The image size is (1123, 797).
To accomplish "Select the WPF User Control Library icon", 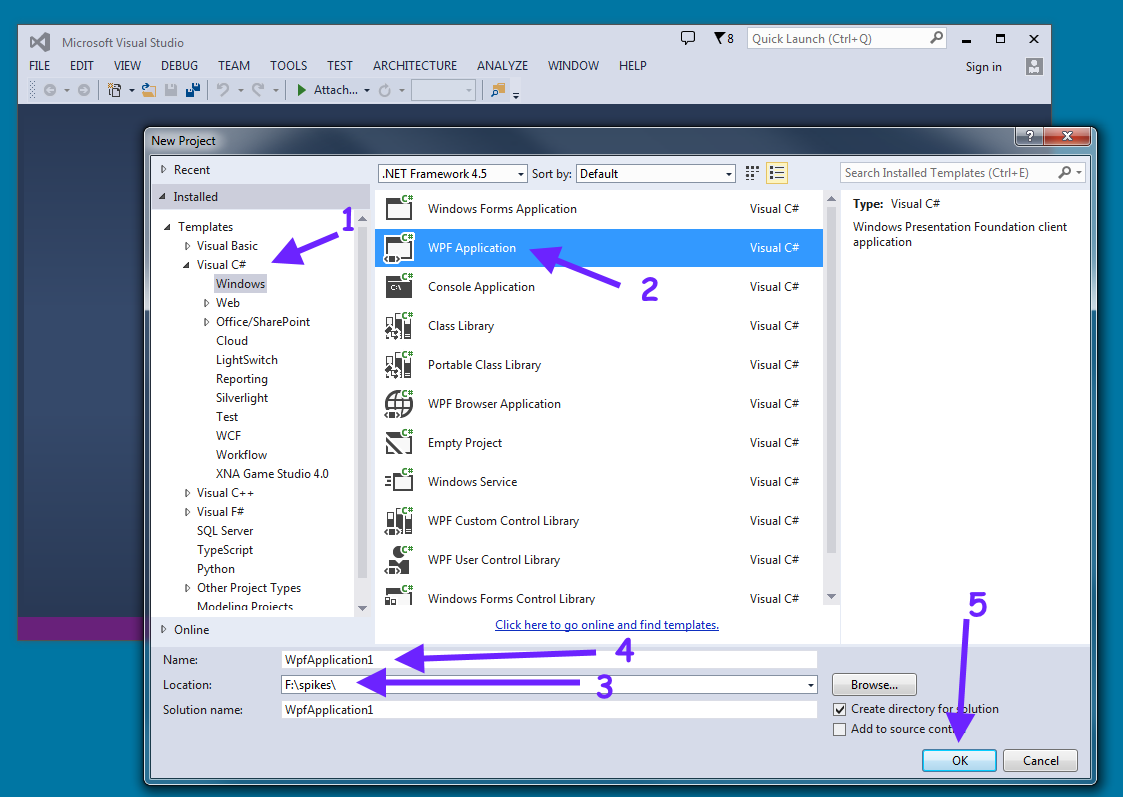I will point(399,560).
